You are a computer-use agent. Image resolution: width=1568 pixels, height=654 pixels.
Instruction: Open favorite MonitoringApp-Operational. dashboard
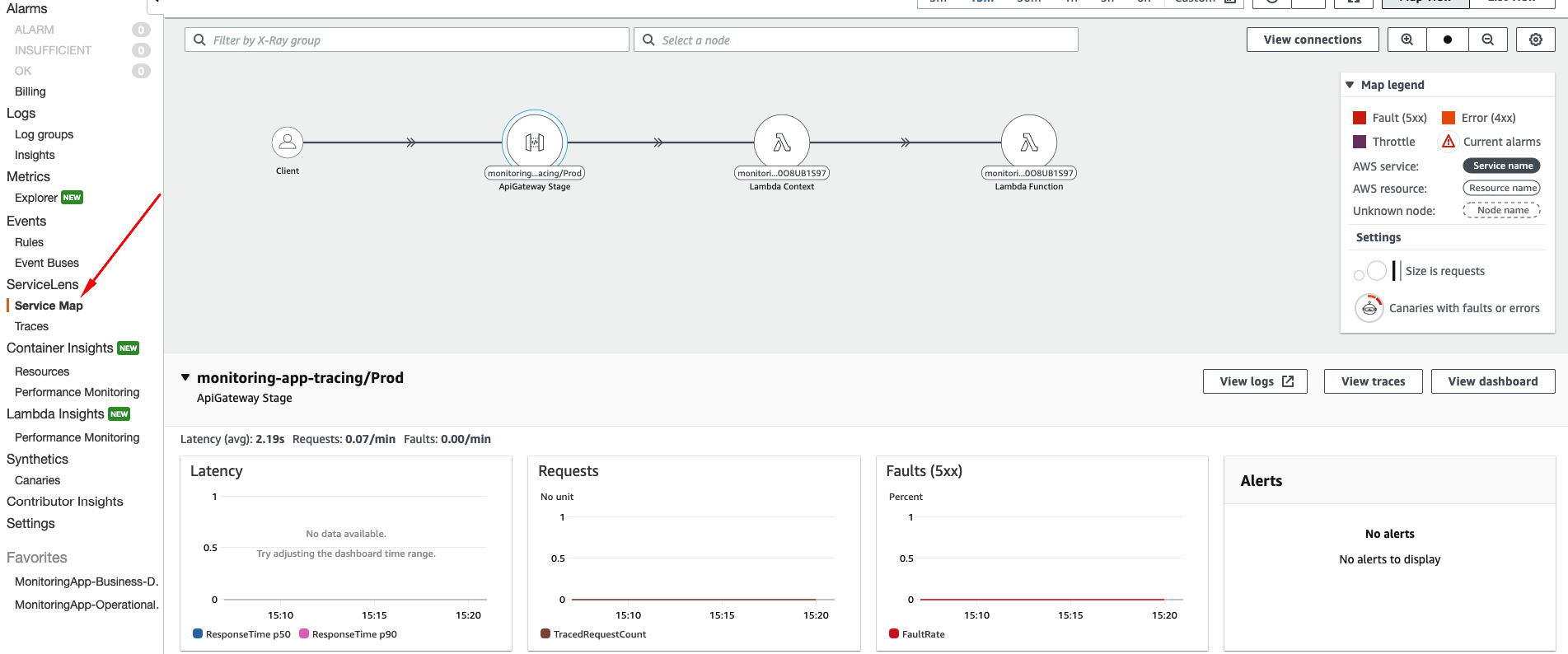click(x=87, y=605)
